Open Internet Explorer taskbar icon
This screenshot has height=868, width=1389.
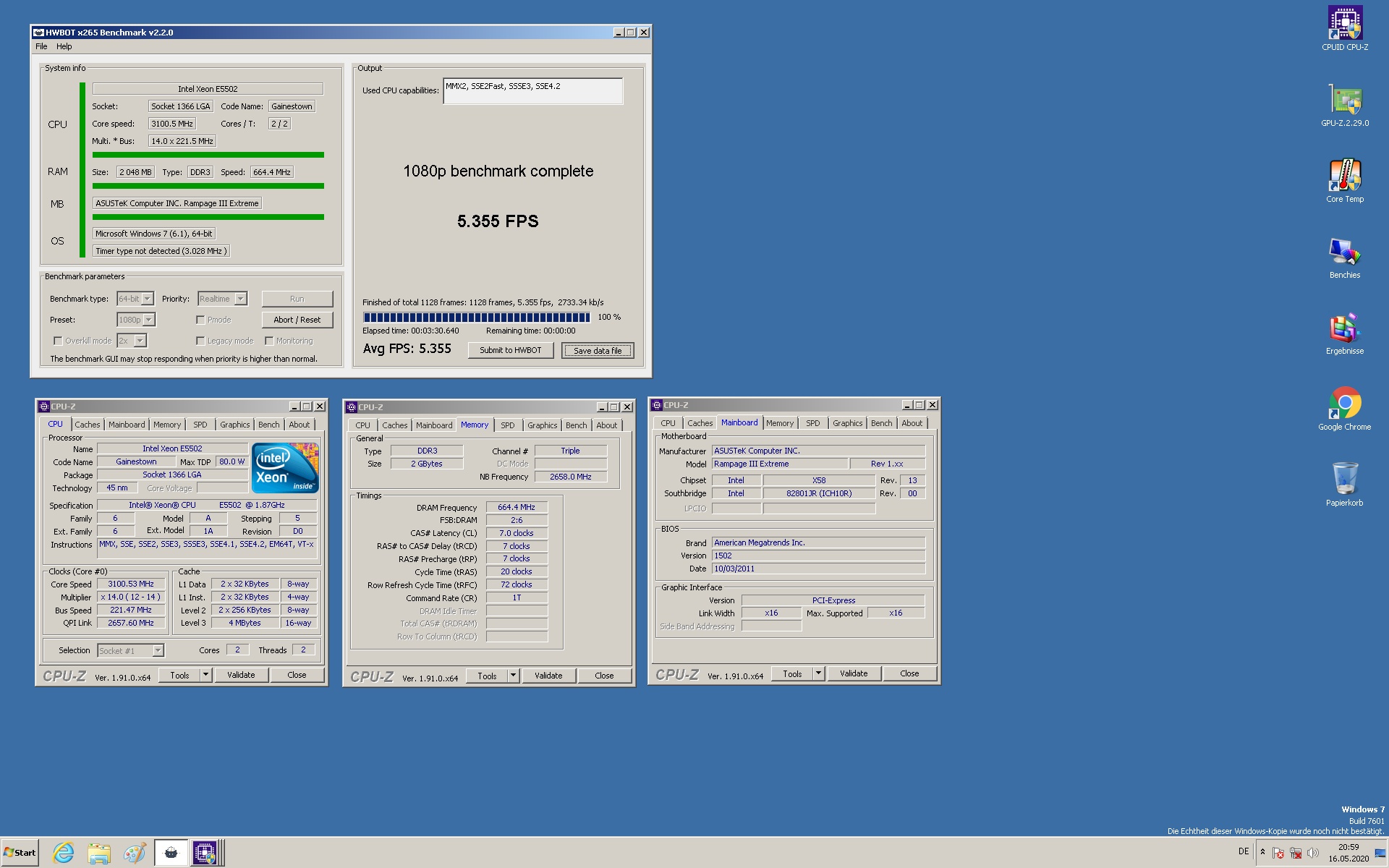pos(64,853)
